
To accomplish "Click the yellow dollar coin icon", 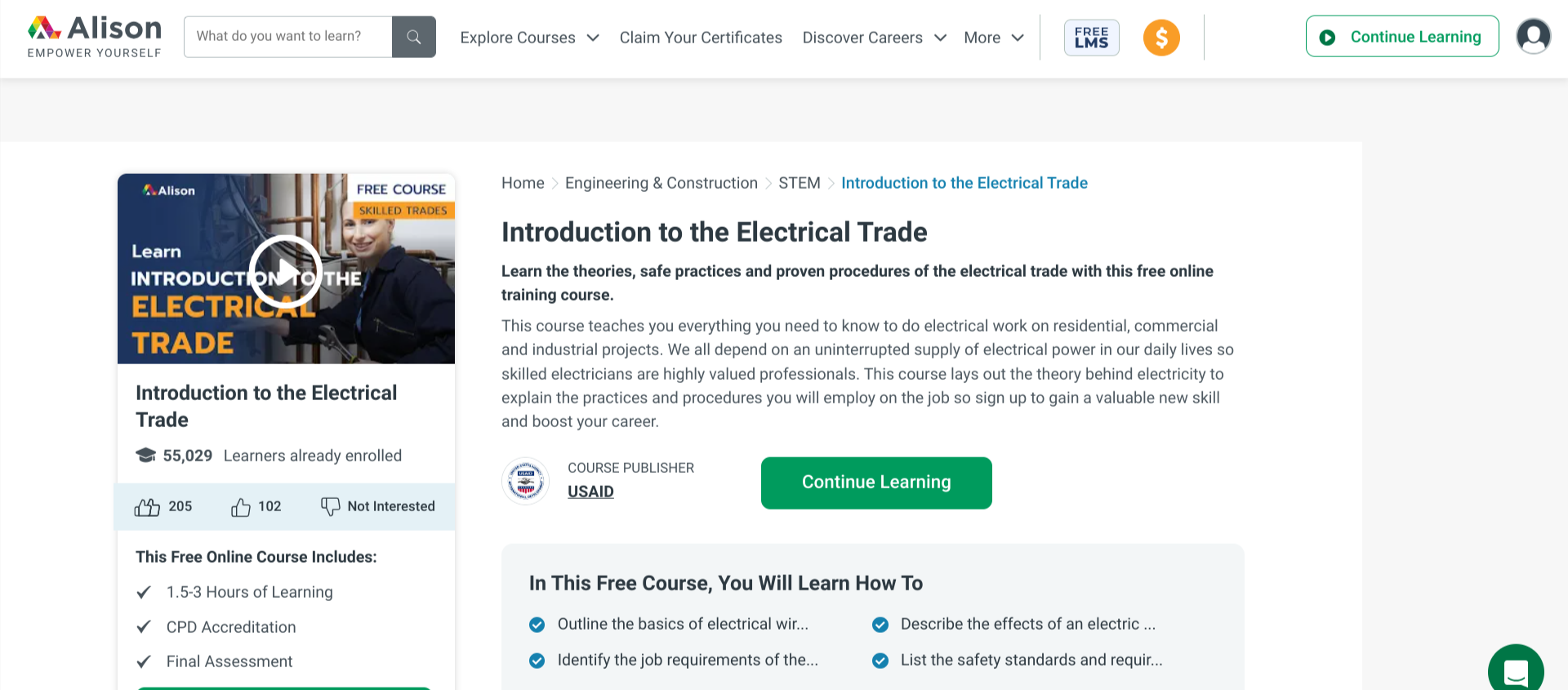I will tap(1161, 38).
